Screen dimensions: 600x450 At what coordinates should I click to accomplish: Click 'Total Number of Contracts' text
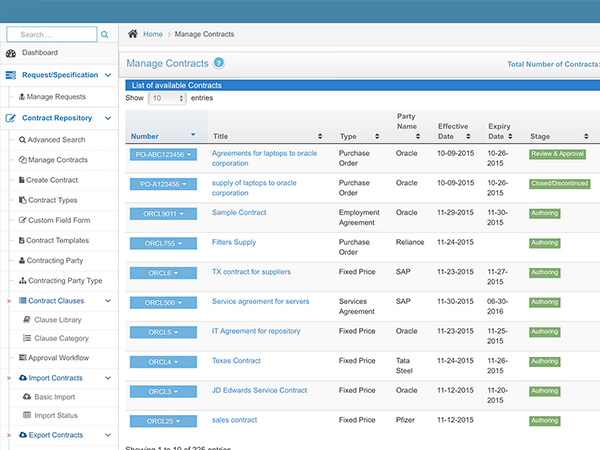click(553, 64)
